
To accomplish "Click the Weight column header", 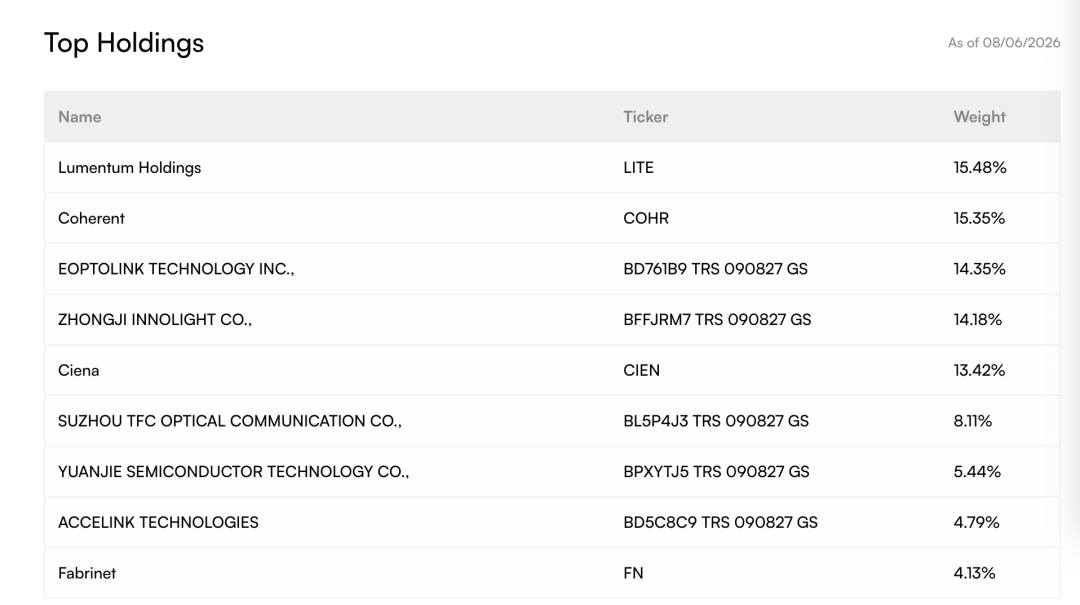I will 979,117.
